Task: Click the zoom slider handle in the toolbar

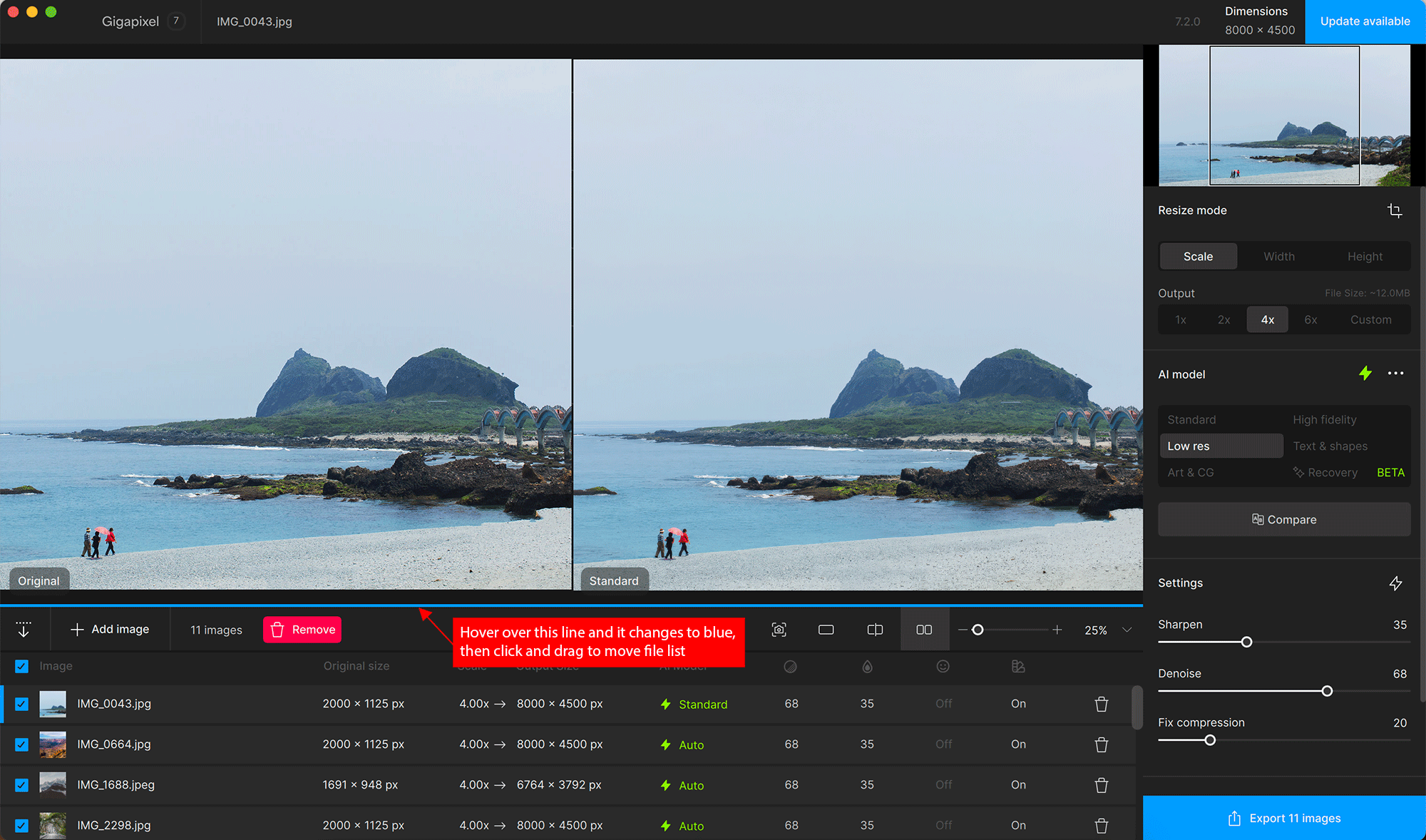Action: coord(978,630)
